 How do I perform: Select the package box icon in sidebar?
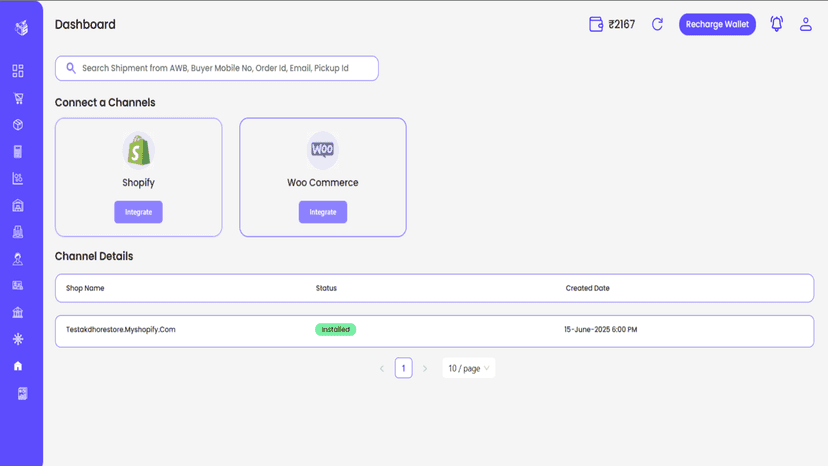[18, 125]
